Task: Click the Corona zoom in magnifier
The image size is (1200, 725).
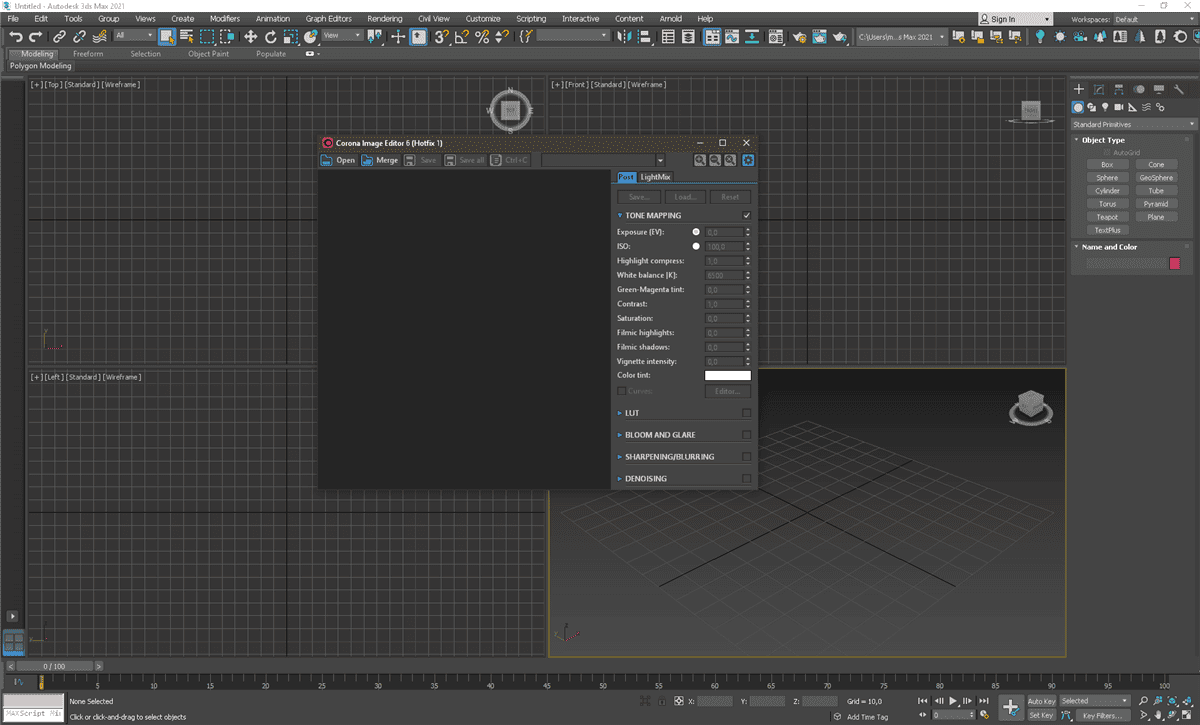Action: click(700, 160)
